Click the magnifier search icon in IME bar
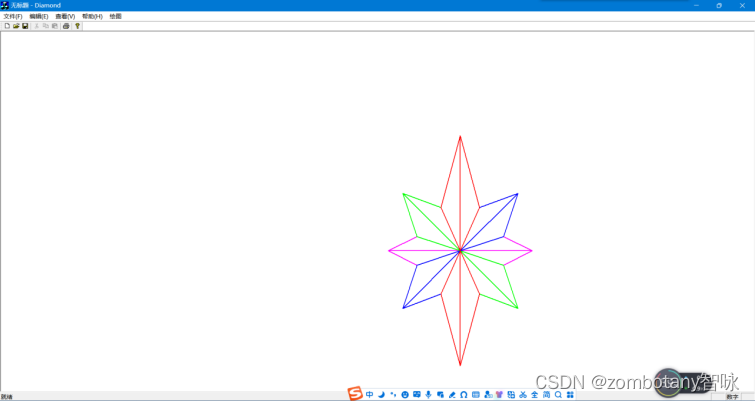Viewport: 755px width, 402px height. point(558,395)
